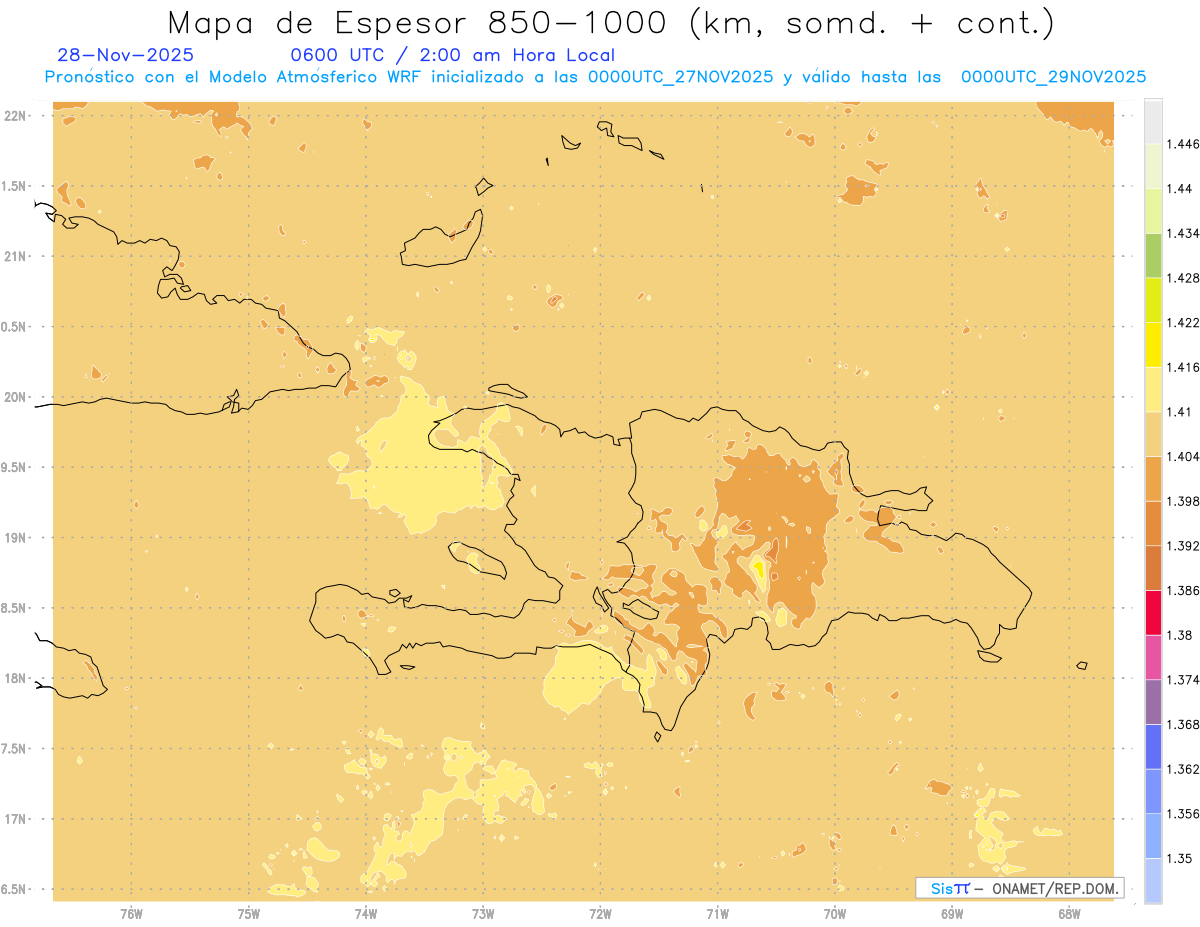This screenshot has width=1200, height=927.
Task: Pick the red colorbar swatch between 1.38 and 1.386
Action: pyautogui.click(x=1153, y=612)
